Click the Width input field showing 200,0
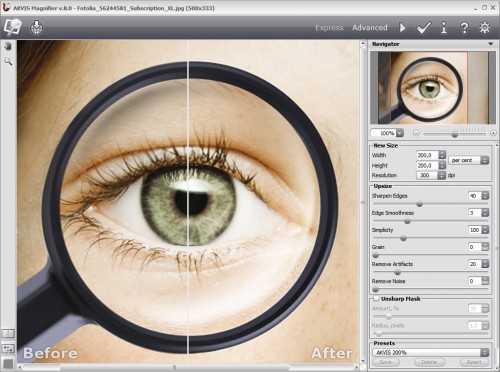 pos(427,155)
